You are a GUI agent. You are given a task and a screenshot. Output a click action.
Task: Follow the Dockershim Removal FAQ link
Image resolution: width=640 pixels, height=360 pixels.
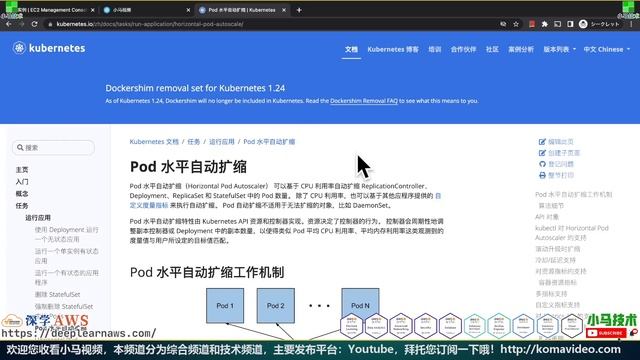[364, 101]
